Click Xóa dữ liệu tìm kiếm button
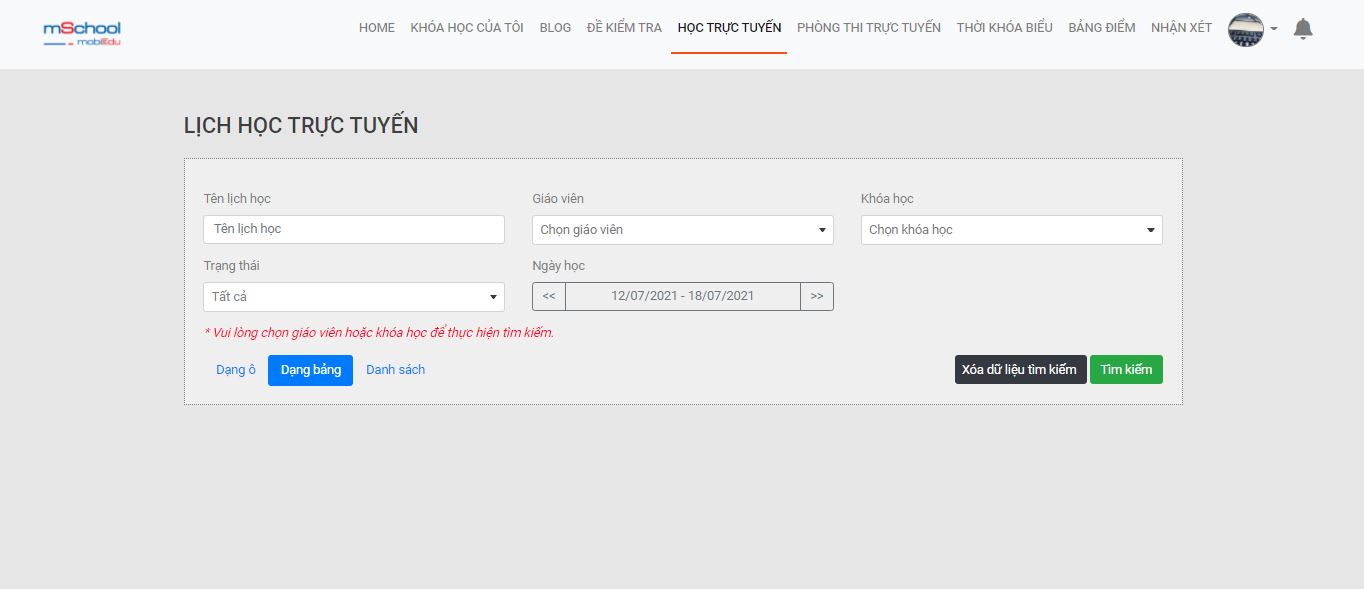1364x589 pixels. pyautogui.click(x=1020, y=370)
